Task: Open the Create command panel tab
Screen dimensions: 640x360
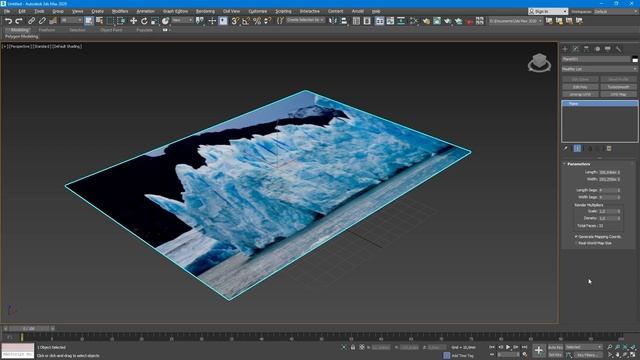Action: coord(565,49)
